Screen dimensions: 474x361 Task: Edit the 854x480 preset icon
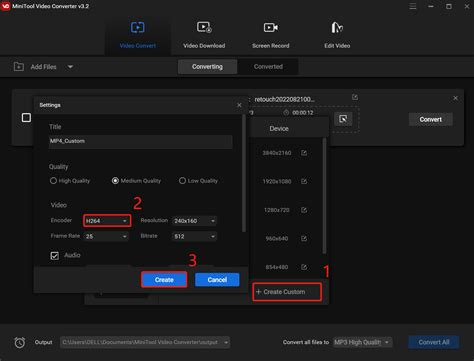click(304, 267)
